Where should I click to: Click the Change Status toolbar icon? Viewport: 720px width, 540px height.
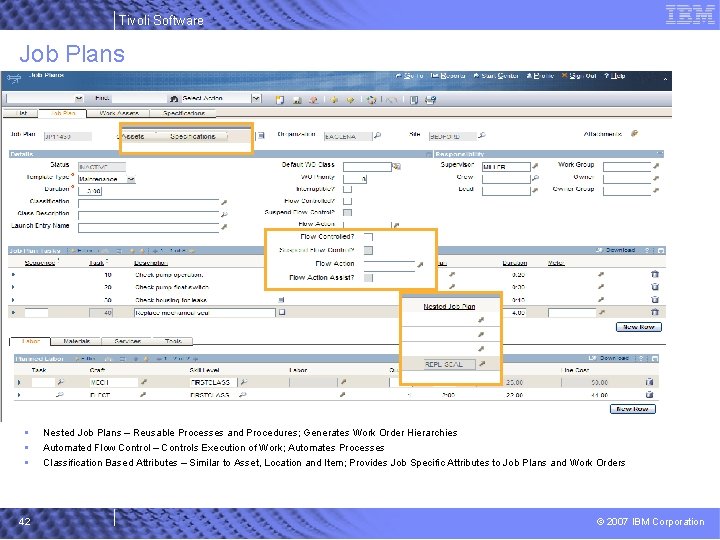click(x=371, y=100)
